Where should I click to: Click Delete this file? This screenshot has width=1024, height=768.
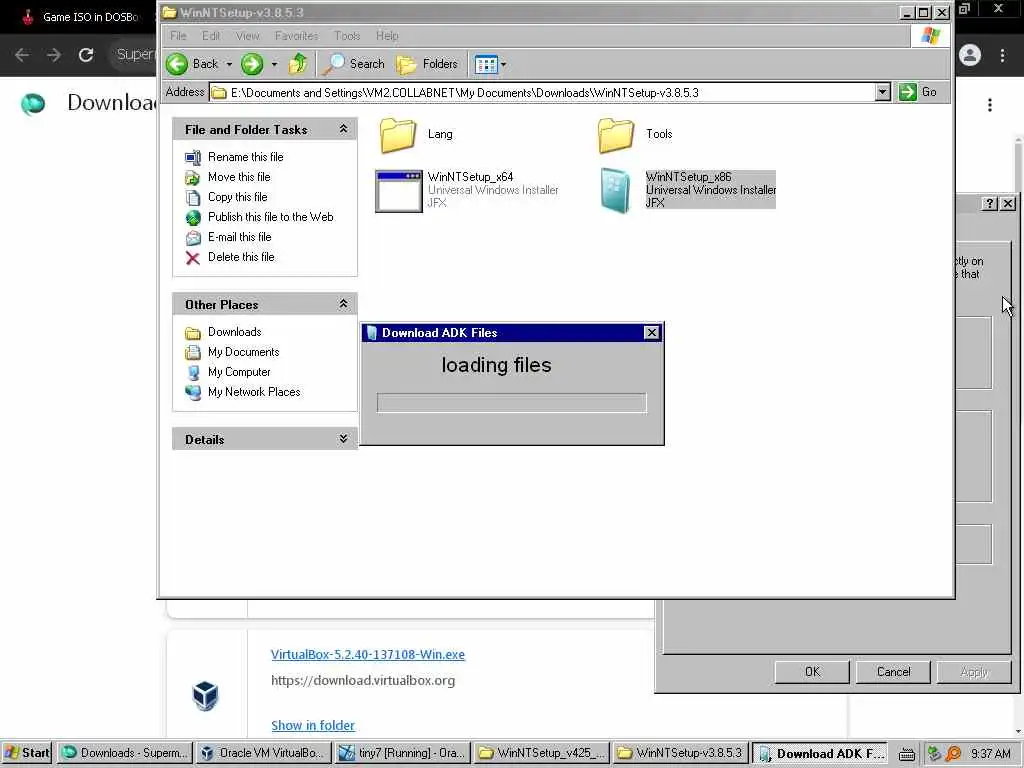point(241,257)
